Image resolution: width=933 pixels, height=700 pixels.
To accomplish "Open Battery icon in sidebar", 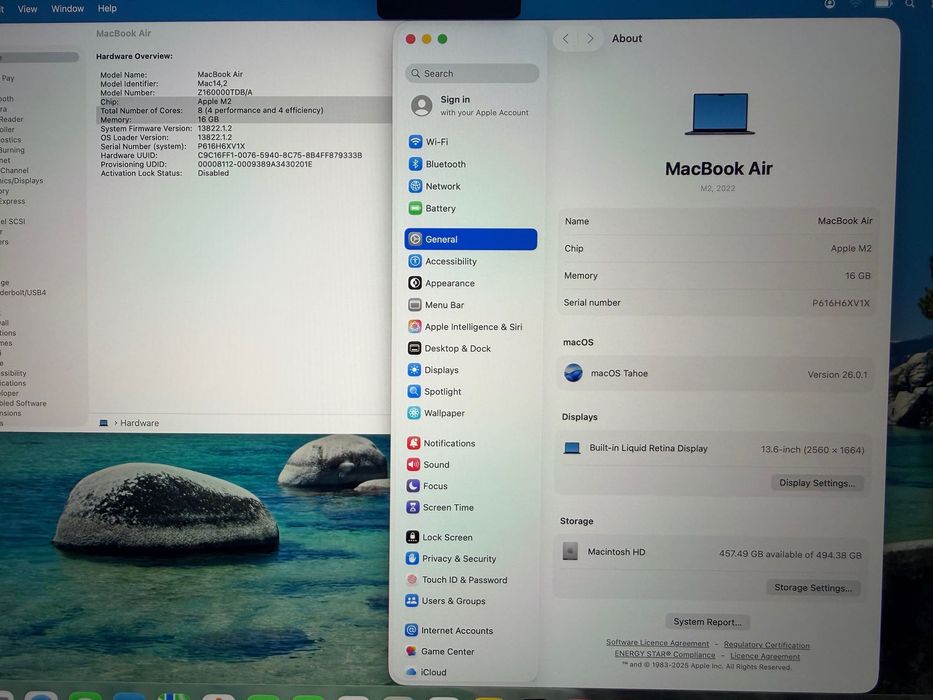I will pos(415,208).
